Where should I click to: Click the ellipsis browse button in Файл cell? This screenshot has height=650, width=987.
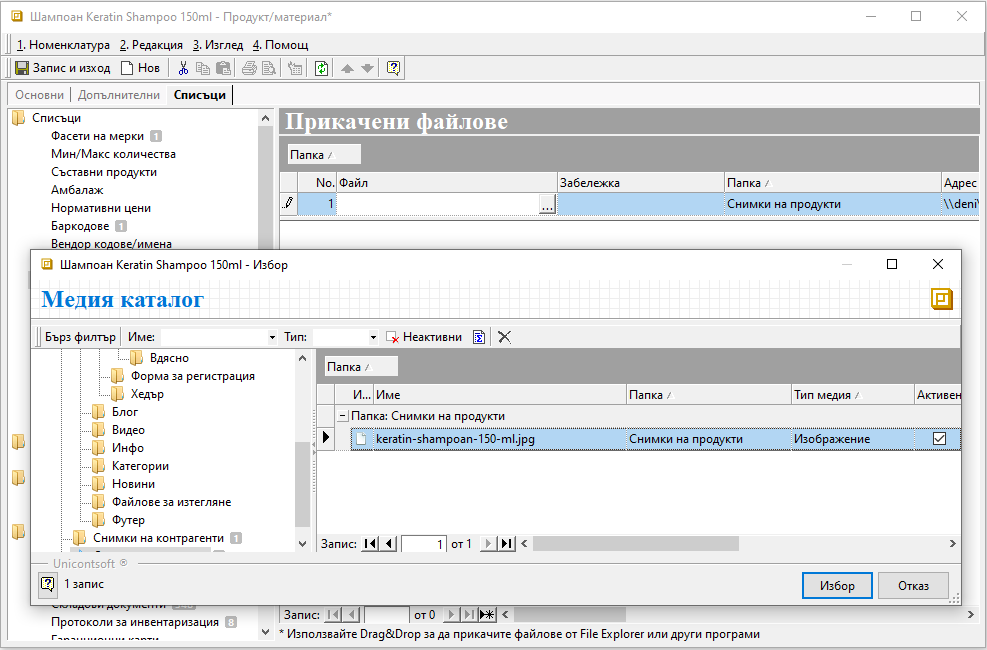pos(546,204)
